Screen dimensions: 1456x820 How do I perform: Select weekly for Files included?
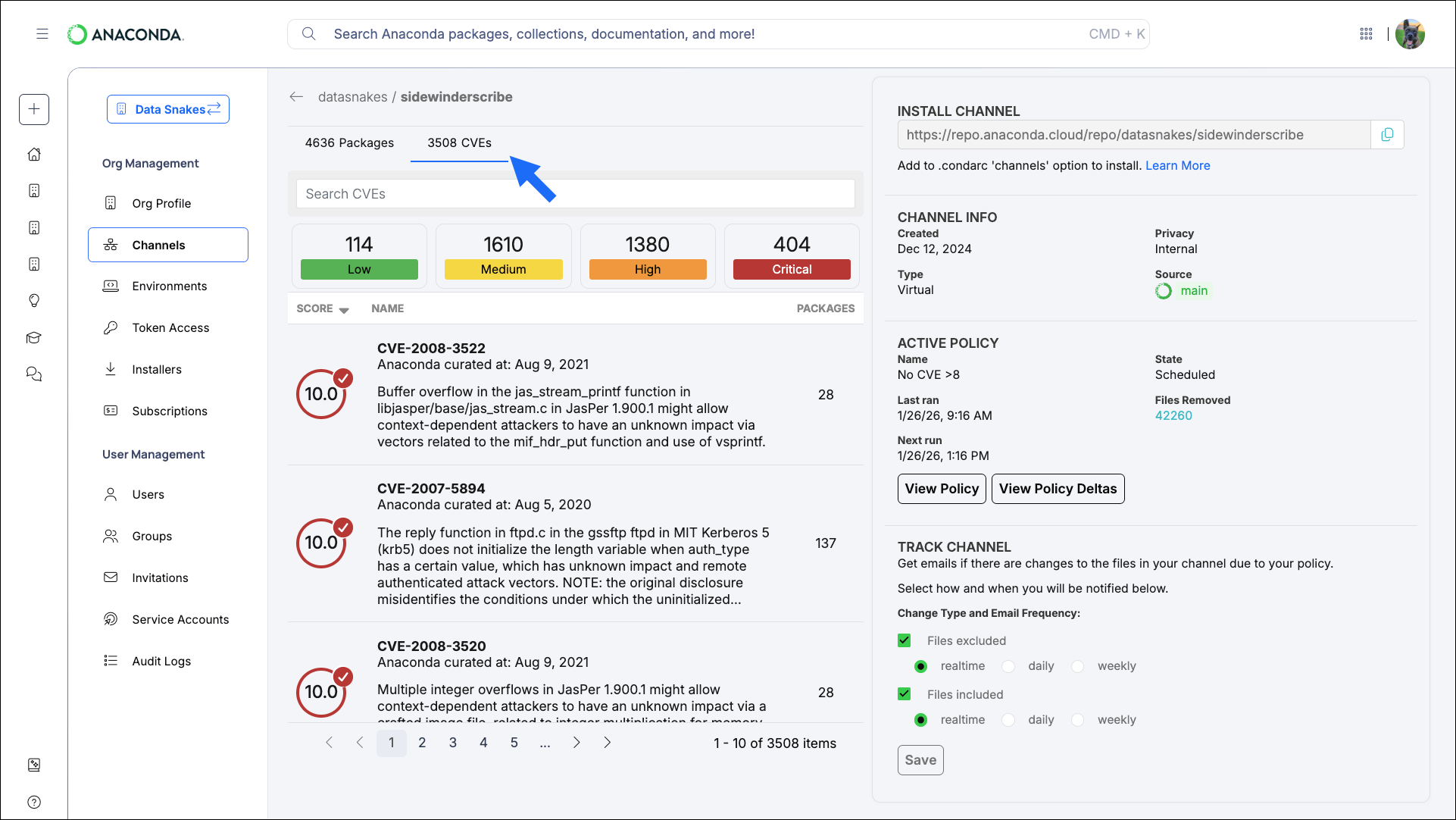[1078, 720]
